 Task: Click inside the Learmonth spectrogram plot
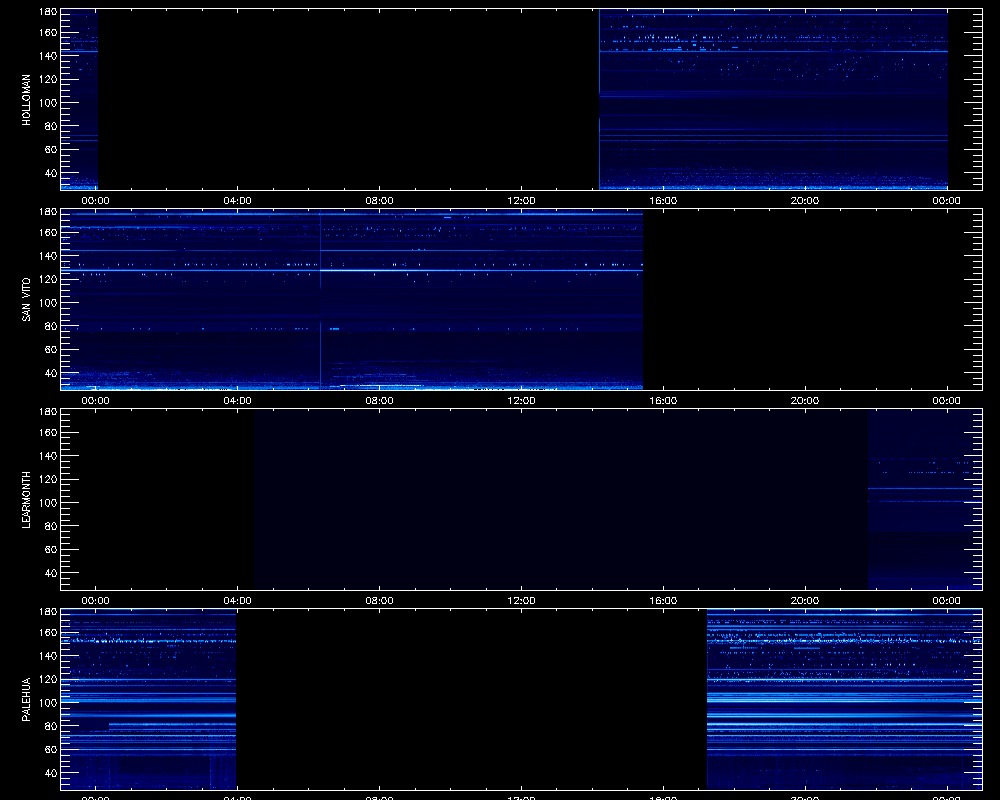click(x=521, y=500)
